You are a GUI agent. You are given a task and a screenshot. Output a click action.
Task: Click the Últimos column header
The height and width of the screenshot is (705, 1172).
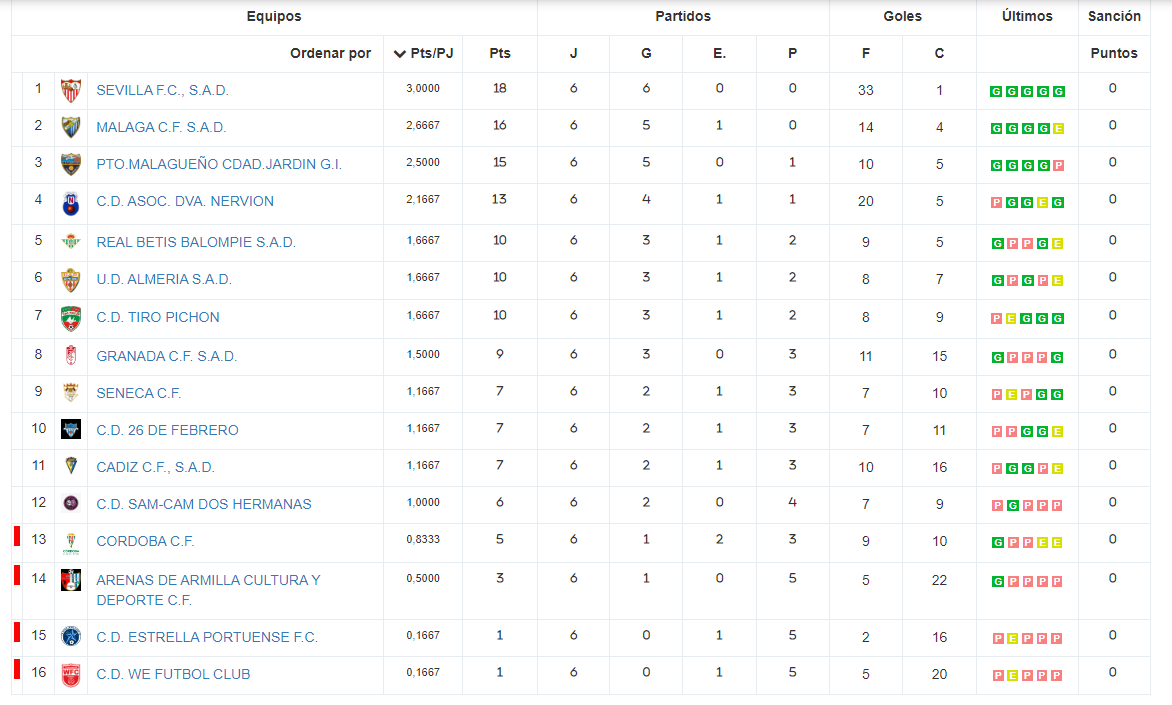1027,16
